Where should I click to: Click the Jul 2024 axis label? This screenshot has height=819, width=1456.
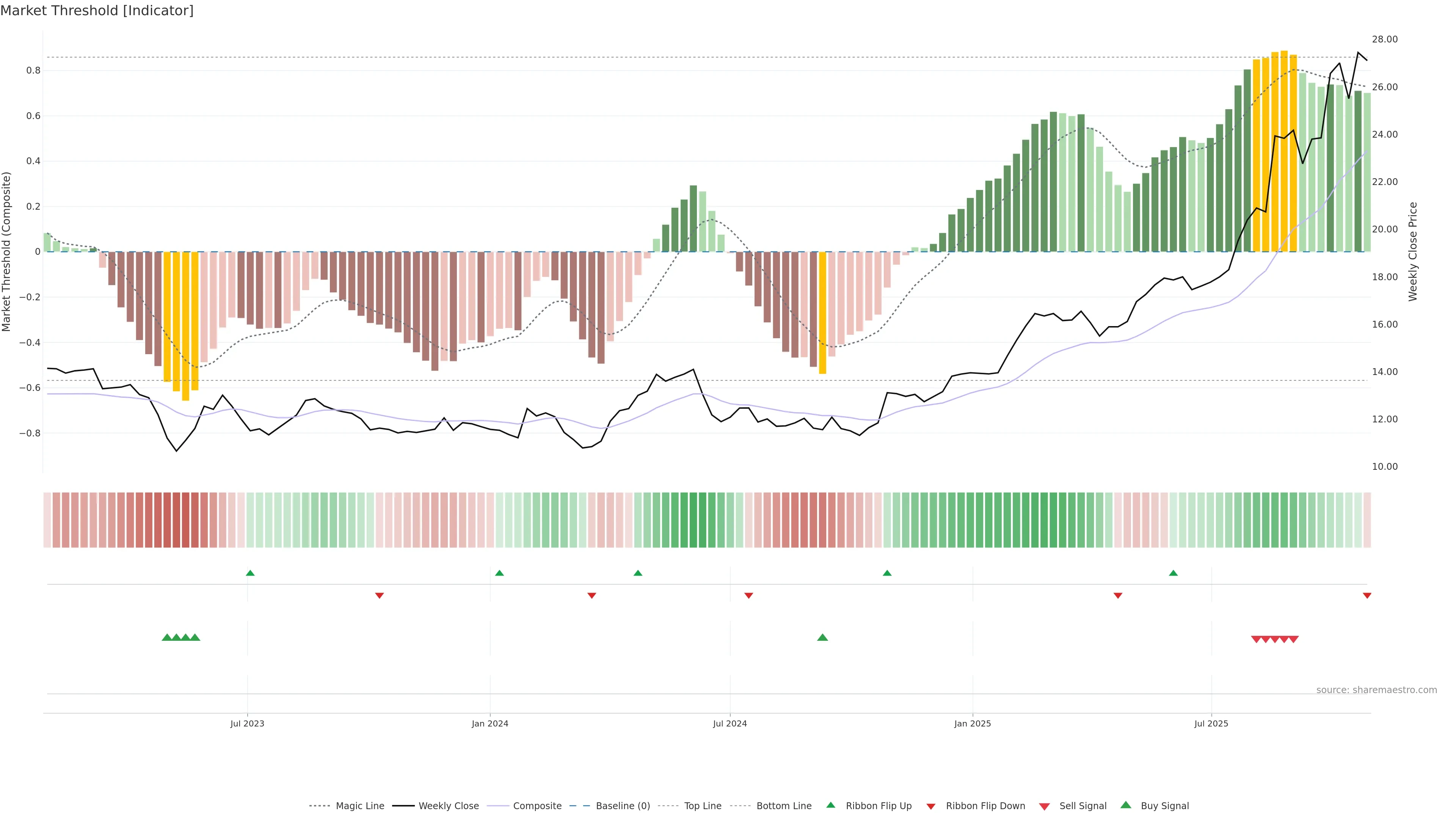730,723
